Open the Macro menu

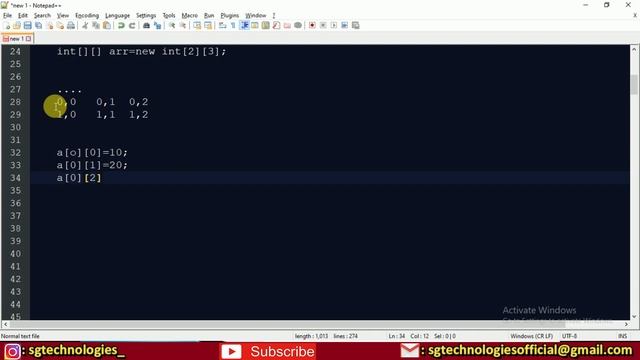pos(189,16)
